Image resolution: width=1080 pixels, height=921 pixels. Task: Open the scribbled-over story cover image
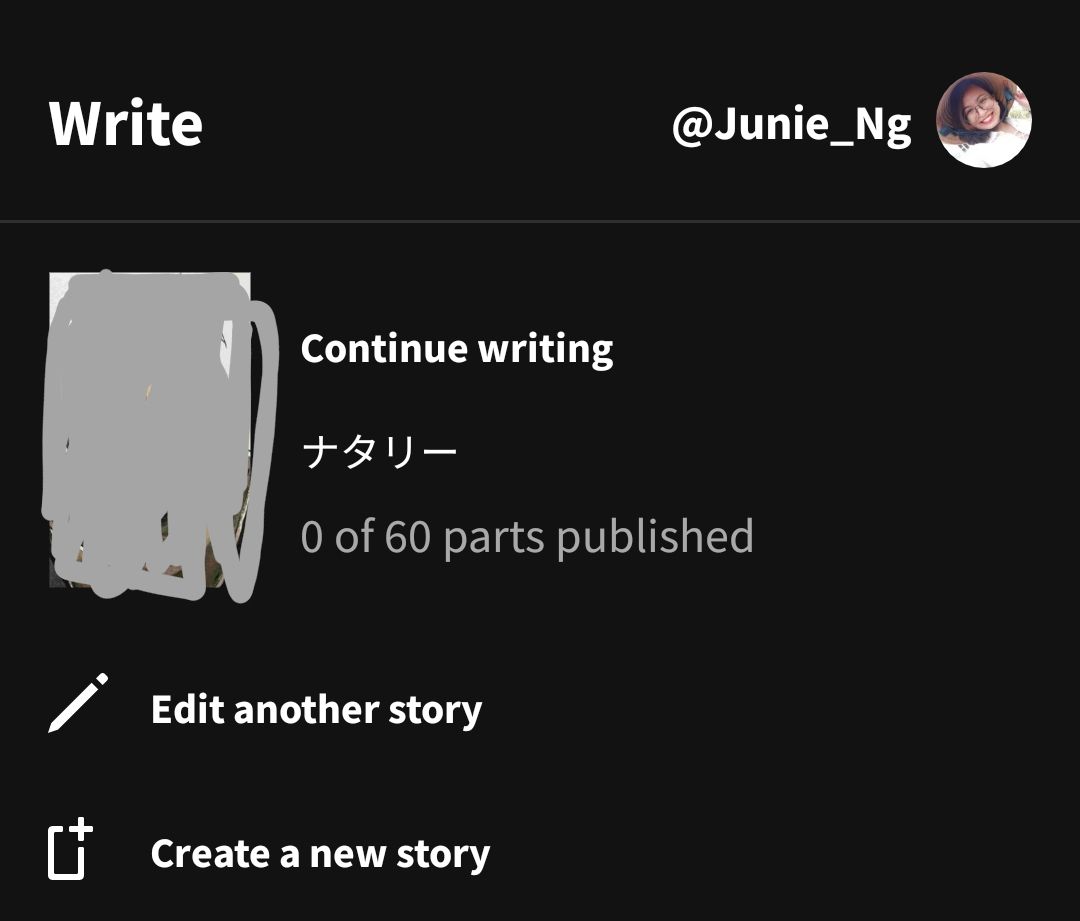coord(150,430)
